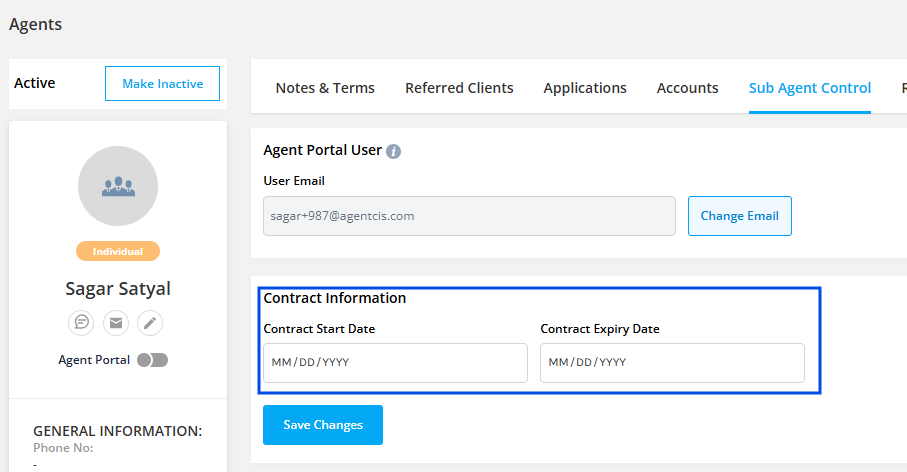Click the Contract Expiry Date field
907x472 pixels.
click(672, 363)
